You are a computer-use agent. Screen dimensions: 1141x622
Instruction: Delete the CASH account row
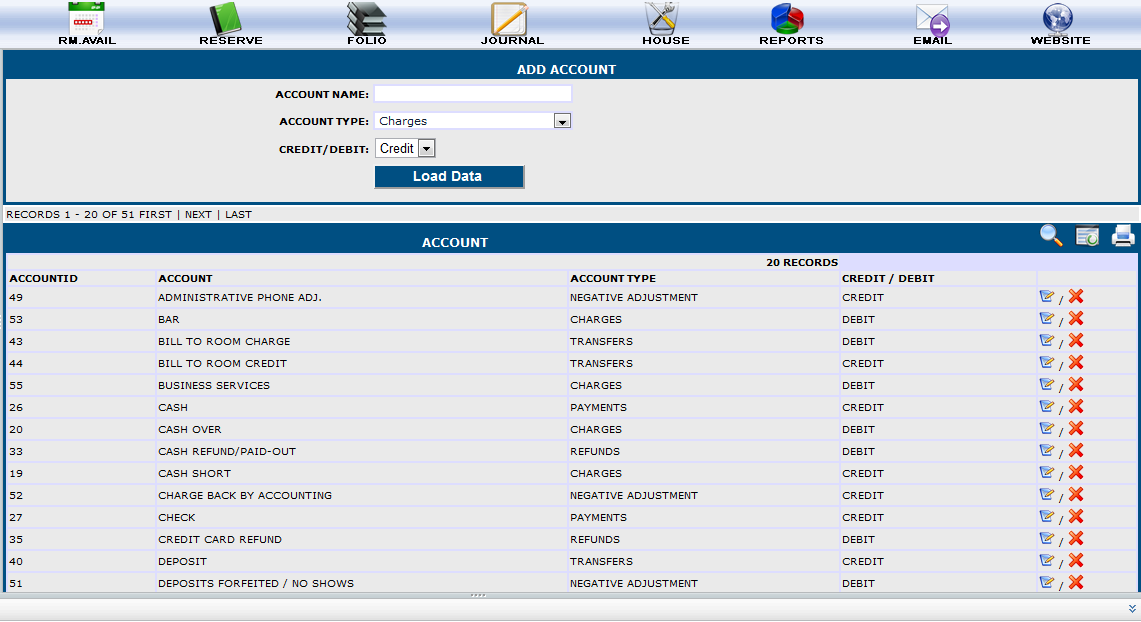pyautogui.click(x=1076, y=406)
